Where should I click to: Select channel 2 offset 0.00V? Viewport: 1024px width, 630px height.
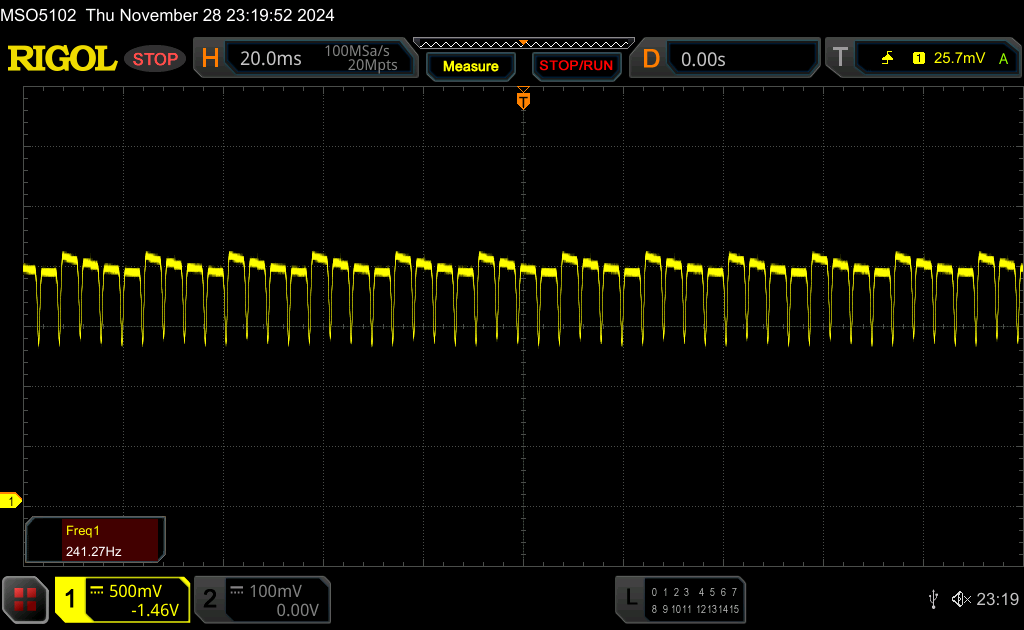[297, 610]
